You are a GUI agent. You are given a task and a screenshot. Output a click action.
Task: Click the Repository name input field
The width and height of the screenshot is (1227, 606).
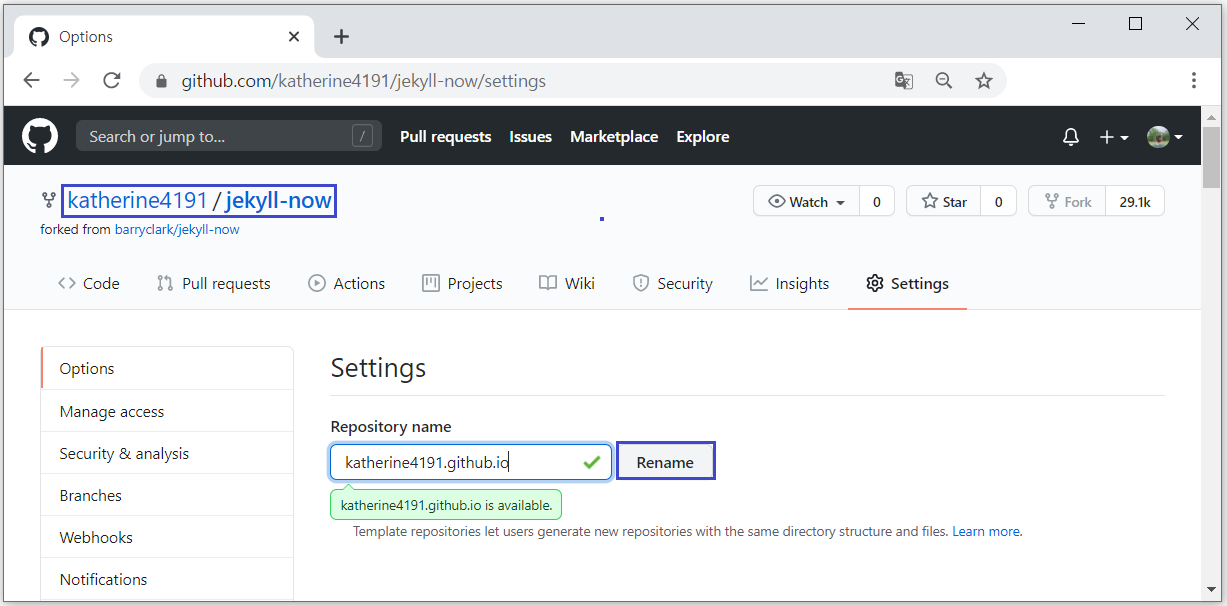click(471, 462)
